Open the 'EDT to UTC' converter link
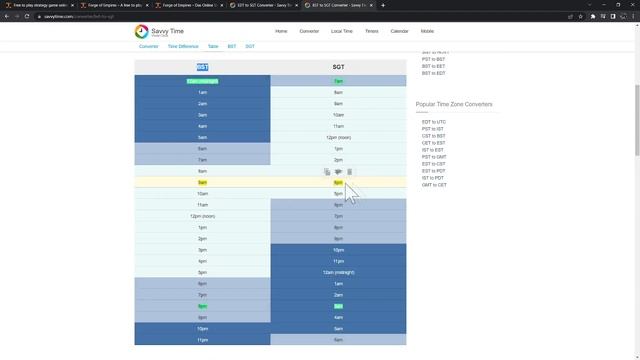Viewport: 640px width, 360px height. tap(433, 122)
